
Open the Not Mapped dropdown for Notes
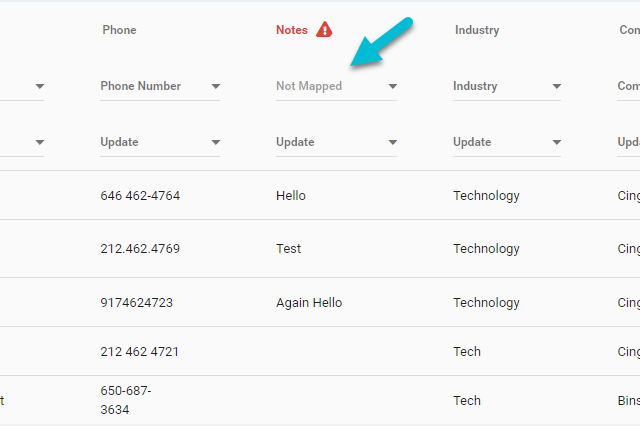tap(336, 86)
